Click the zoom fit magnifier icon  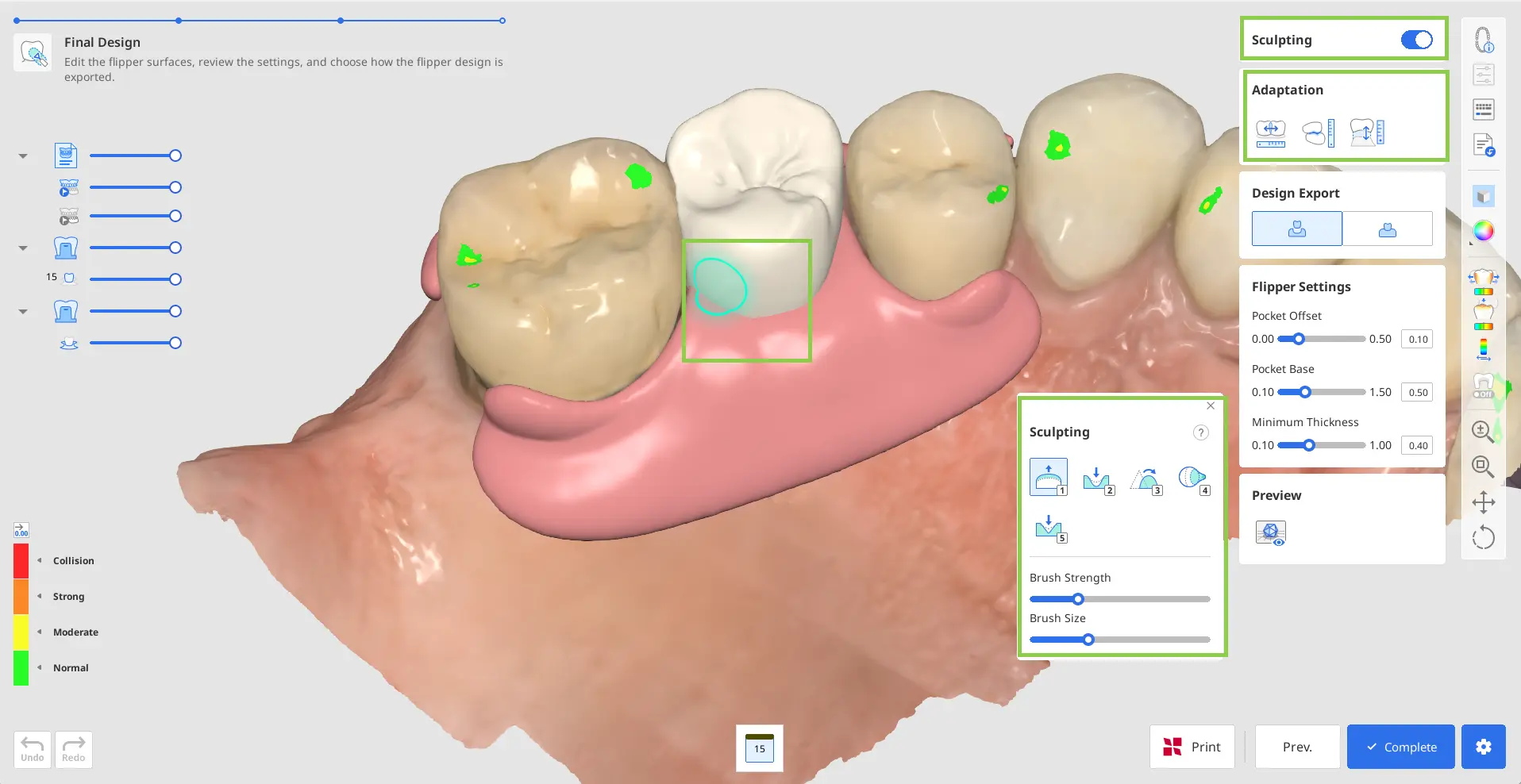pyautogui.click(x=1483, y=467)
